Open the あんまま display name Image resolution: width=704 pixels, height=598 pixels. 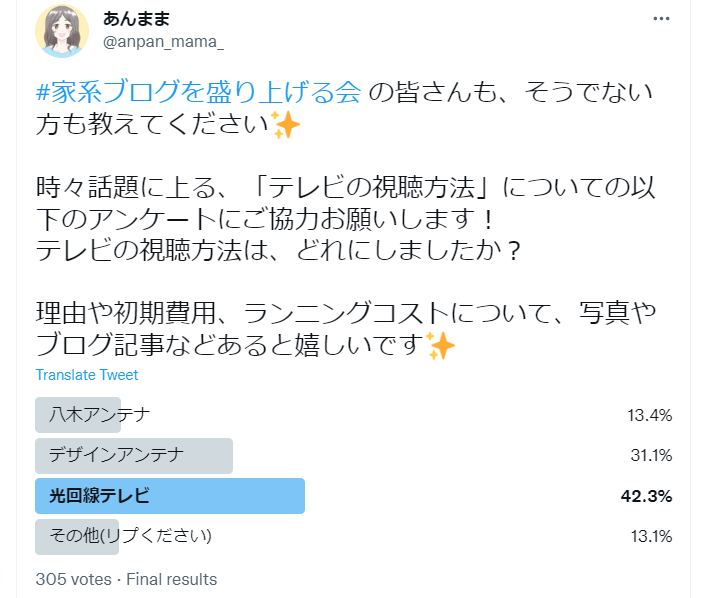tap(136, 19)
